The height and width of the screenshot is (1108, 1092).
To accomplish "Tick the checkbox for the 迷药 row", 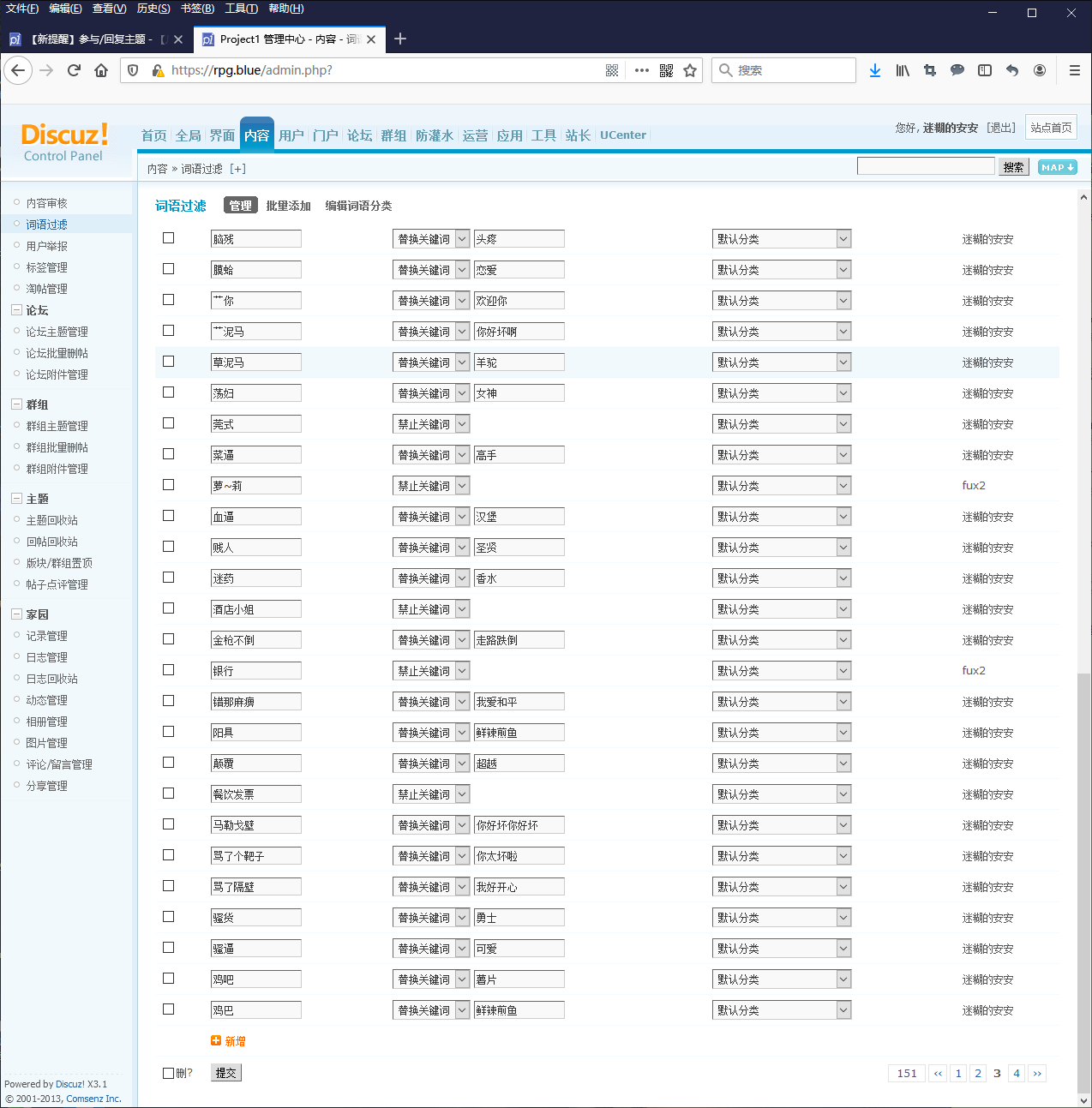I will tap(169, 578).
